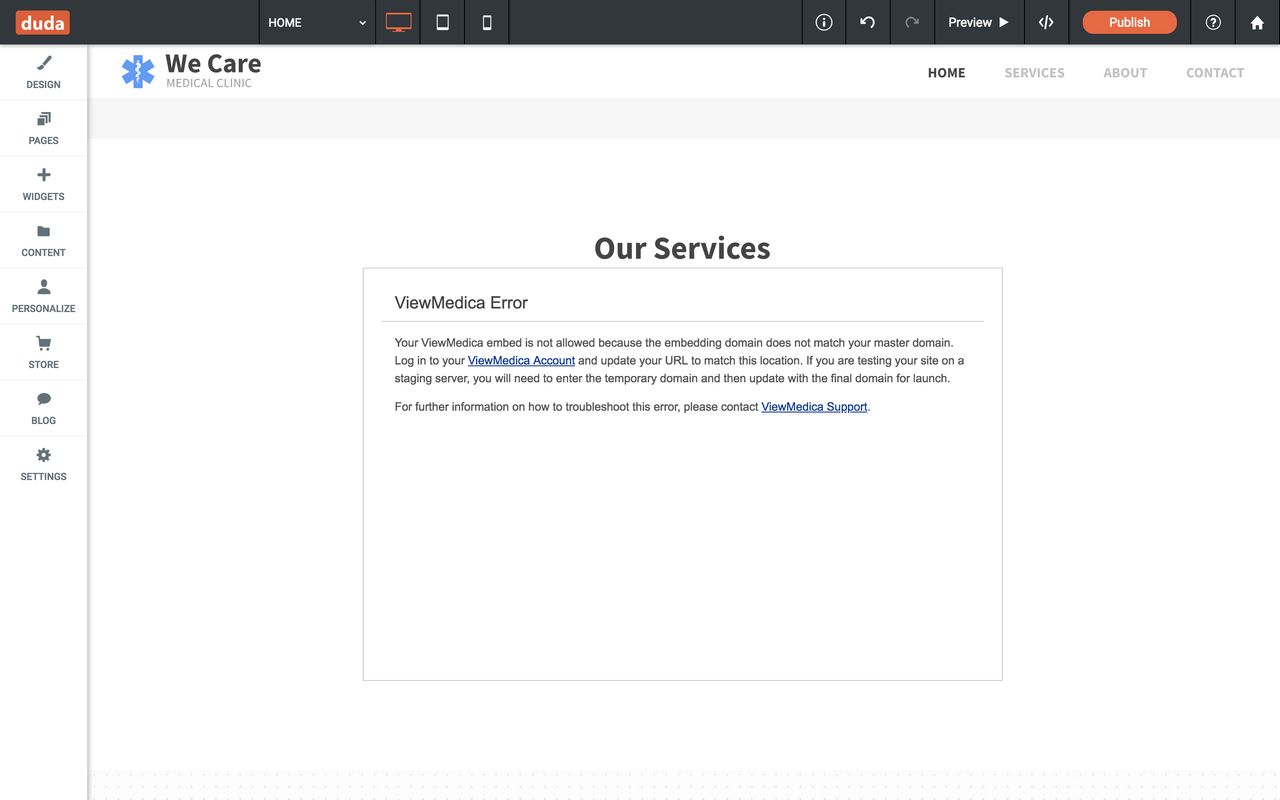
Task: Open the Content library
Action: [43, 238]
